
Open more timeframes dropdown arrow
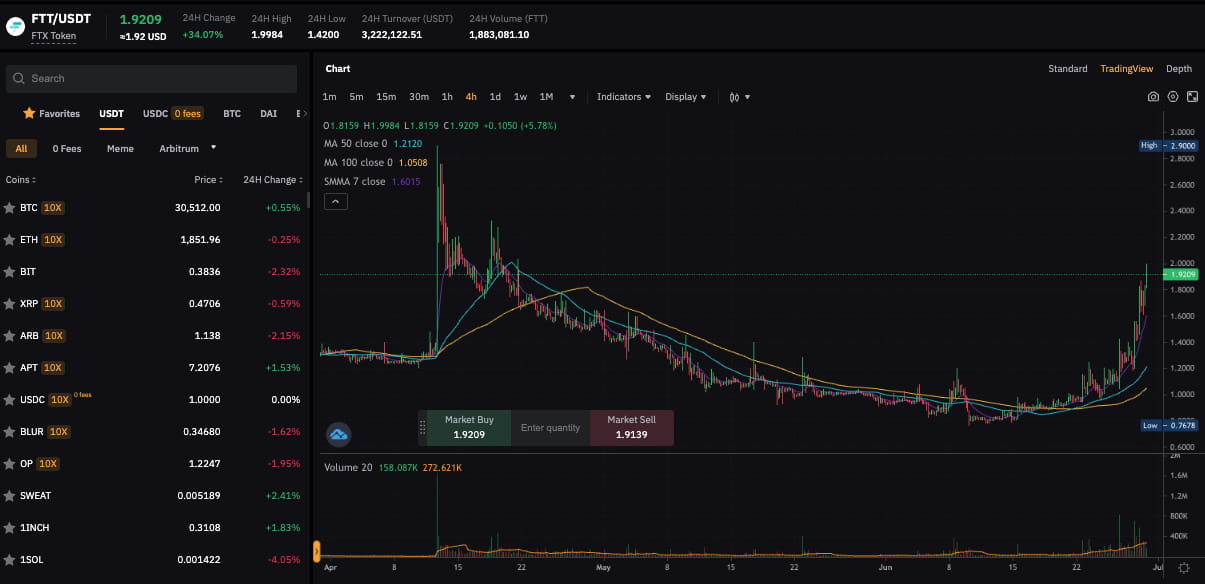click(x=572, y=97)
